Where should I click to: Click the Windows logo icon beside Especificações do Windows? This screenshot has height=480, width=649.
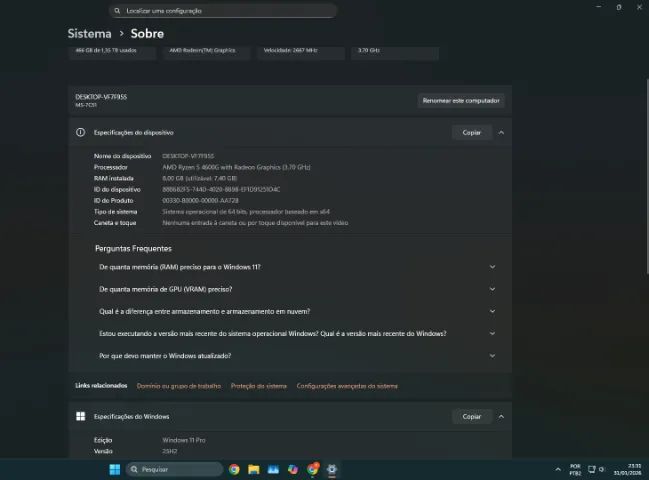[80, 416]
